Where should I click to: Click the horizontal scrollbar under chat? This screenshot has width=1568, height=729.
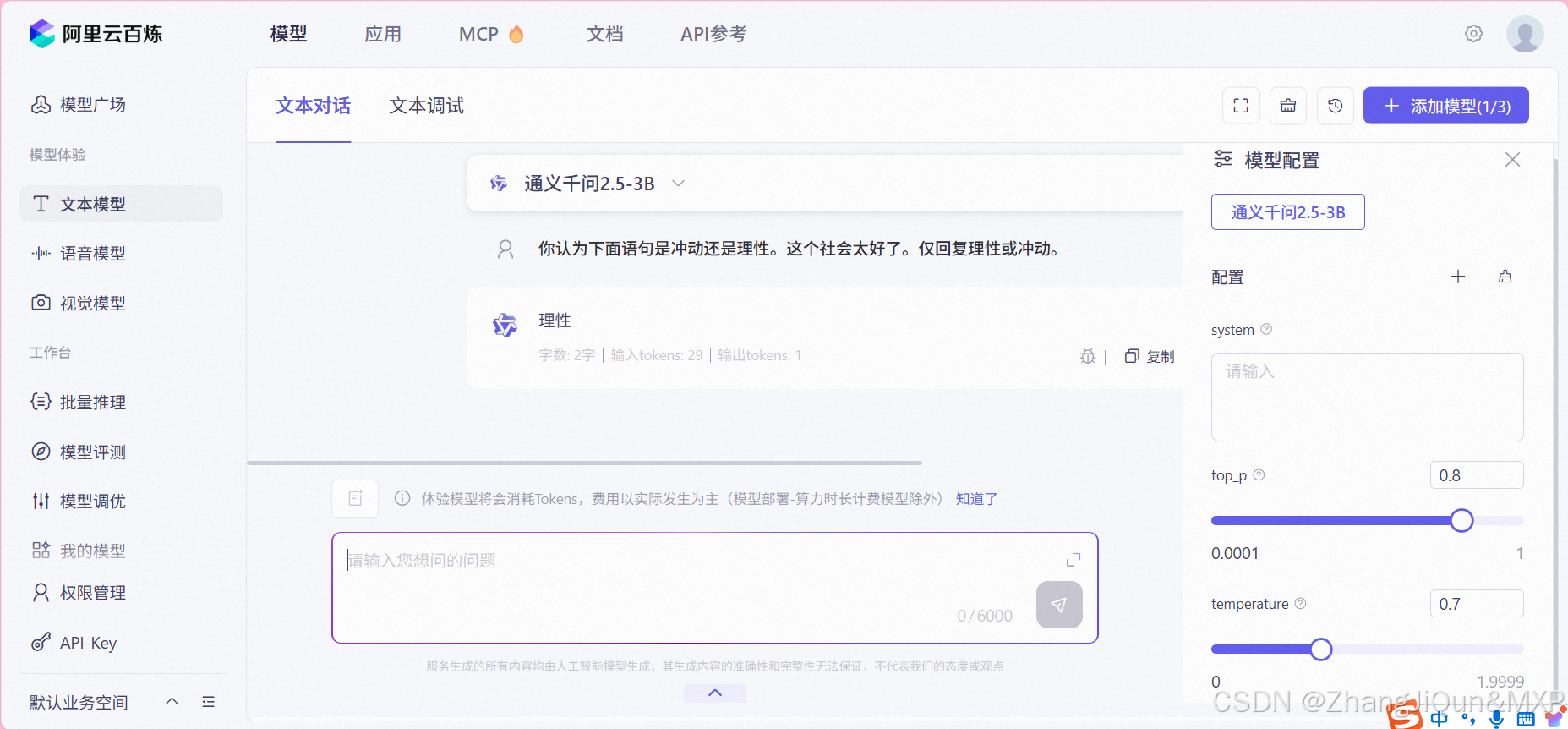tap(584, 463)
